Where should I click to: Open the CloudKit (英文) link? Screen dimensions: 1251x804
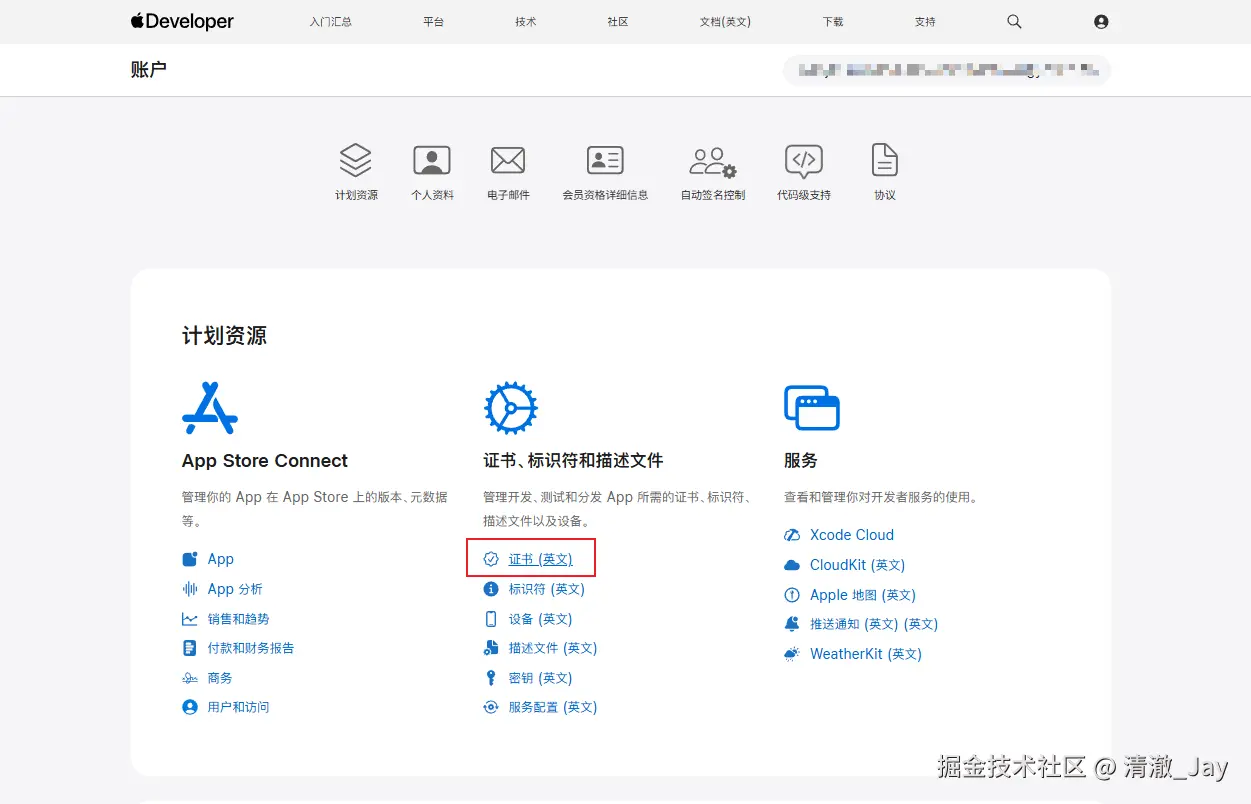point(858,565)
